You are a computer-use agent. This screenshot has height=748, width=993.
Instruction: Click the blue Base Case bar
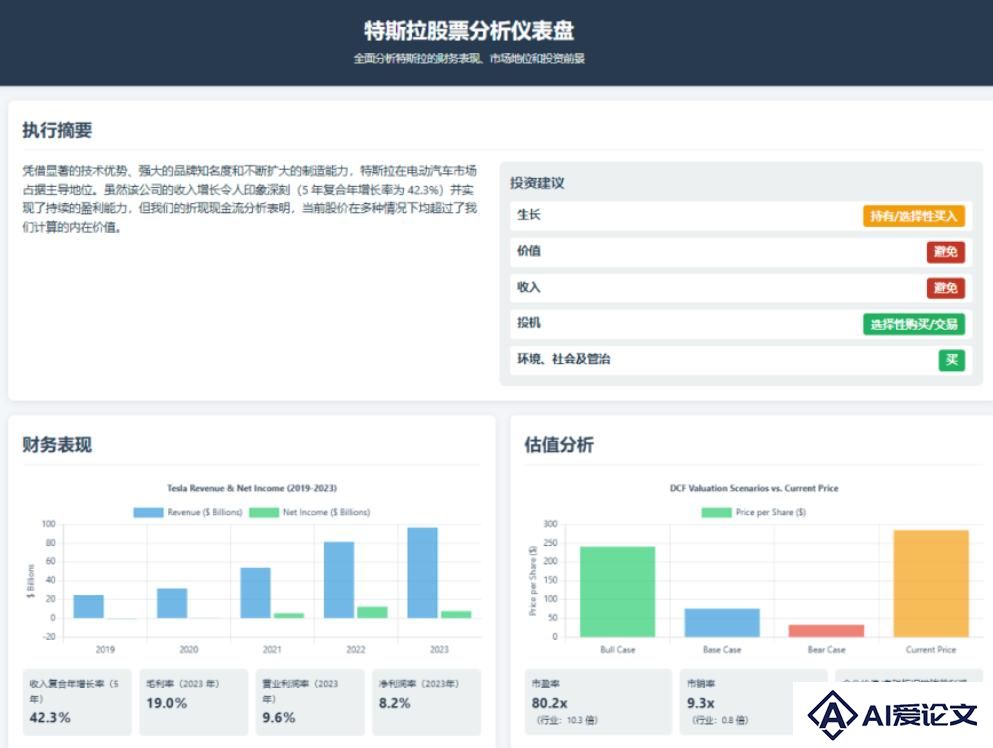click(722, 623)
